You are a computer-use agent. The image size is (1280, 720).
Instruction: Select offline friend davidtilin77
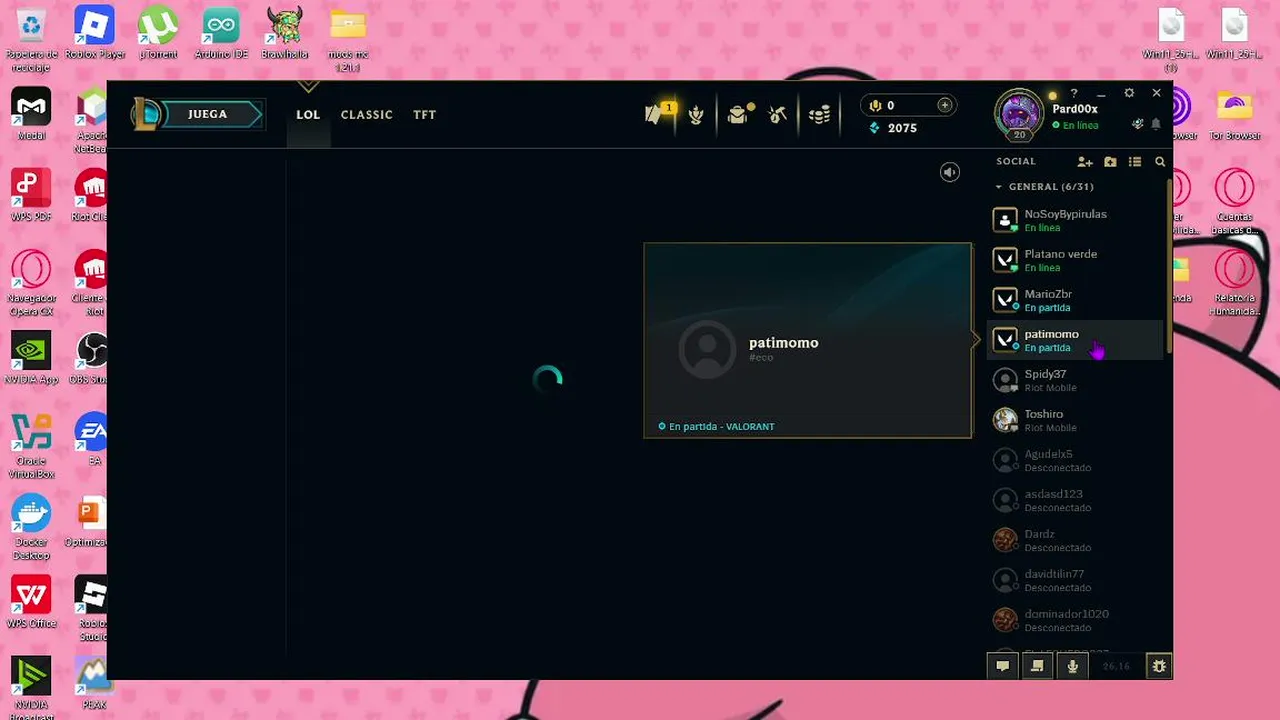pyautogui.click(x=1076, y=580)
